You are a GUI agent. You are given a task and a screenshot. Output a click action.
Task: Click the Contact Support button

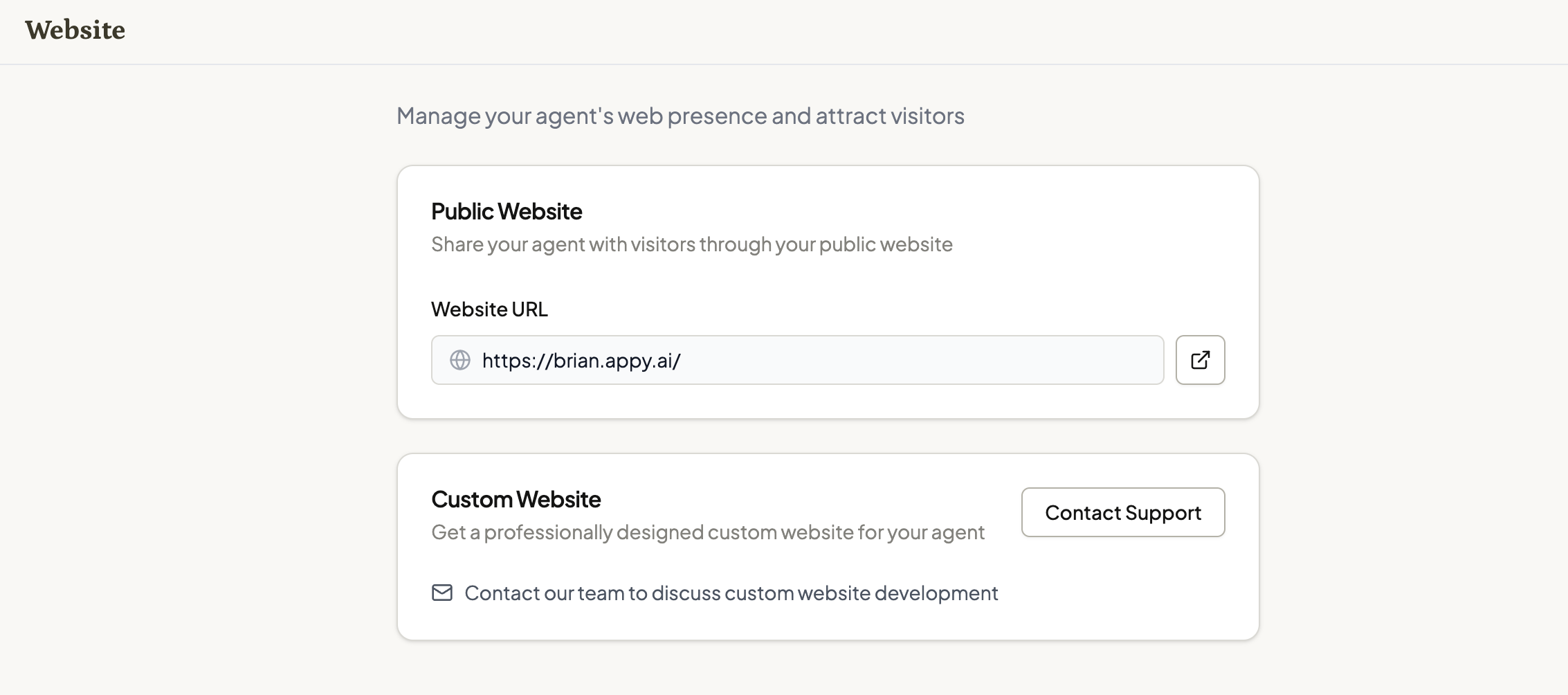(1123, 512)
